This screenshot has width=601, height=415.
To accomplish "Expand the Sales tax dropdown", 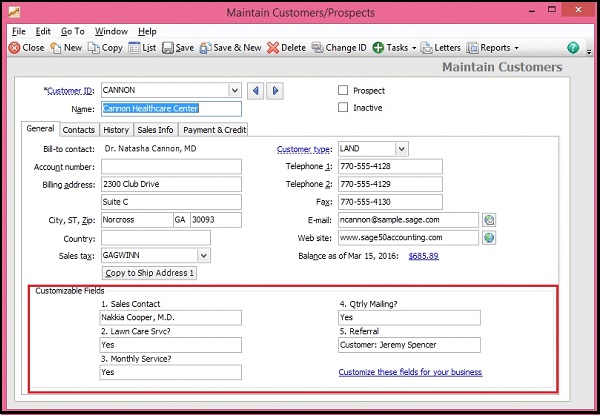I will [204, 255].
